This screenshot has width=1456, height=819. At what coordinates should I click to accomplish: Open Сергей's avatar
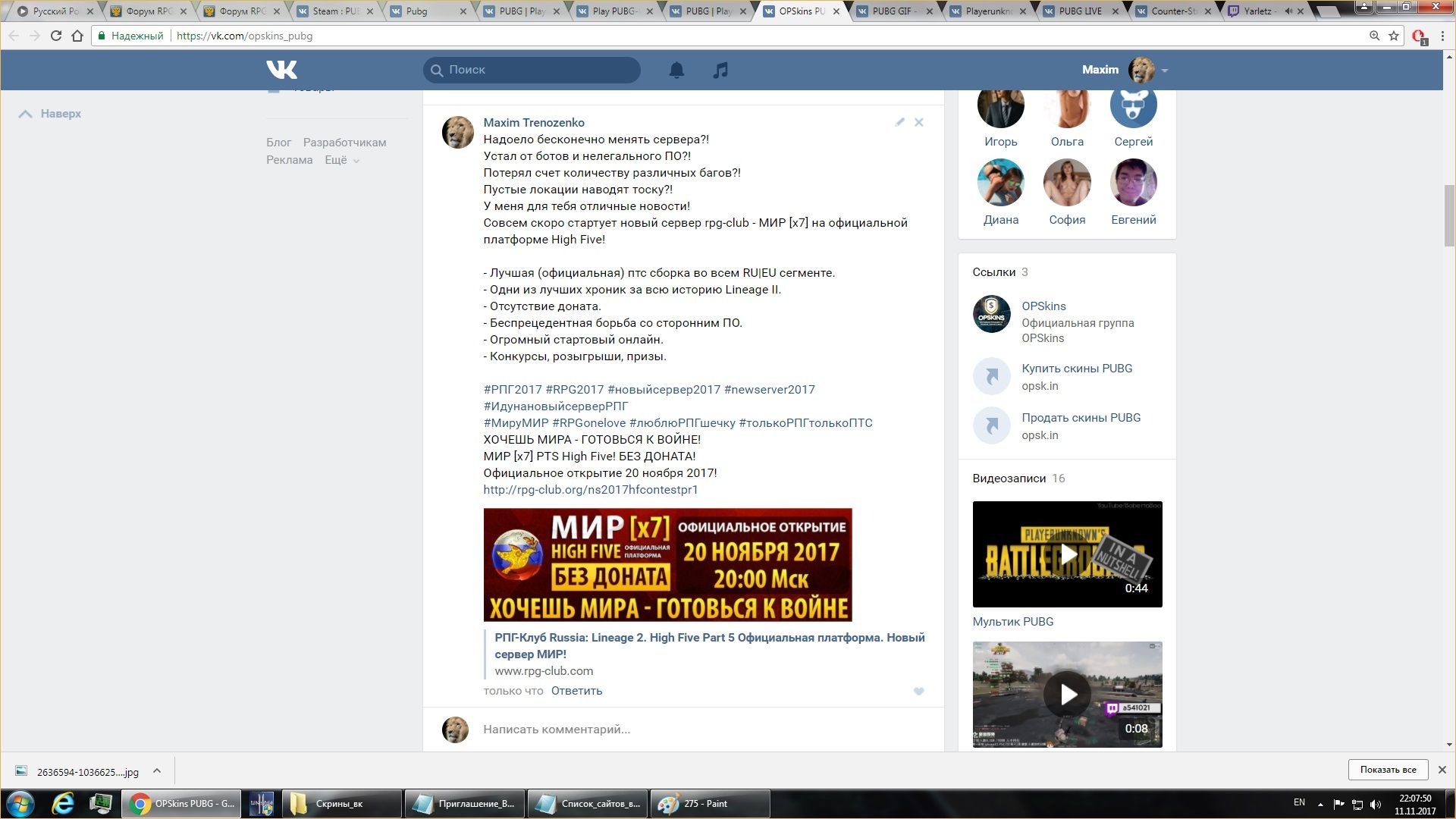click(1133, 106)
